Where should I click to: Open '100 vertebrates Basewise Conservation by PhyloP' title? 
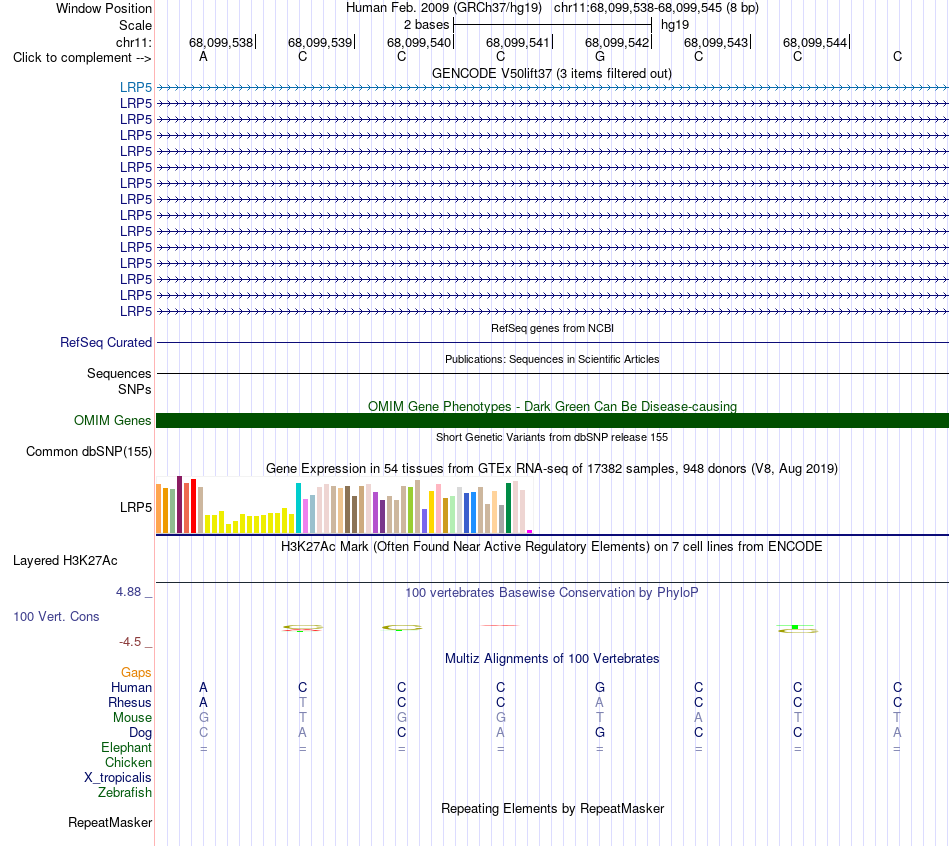(552, 593)
